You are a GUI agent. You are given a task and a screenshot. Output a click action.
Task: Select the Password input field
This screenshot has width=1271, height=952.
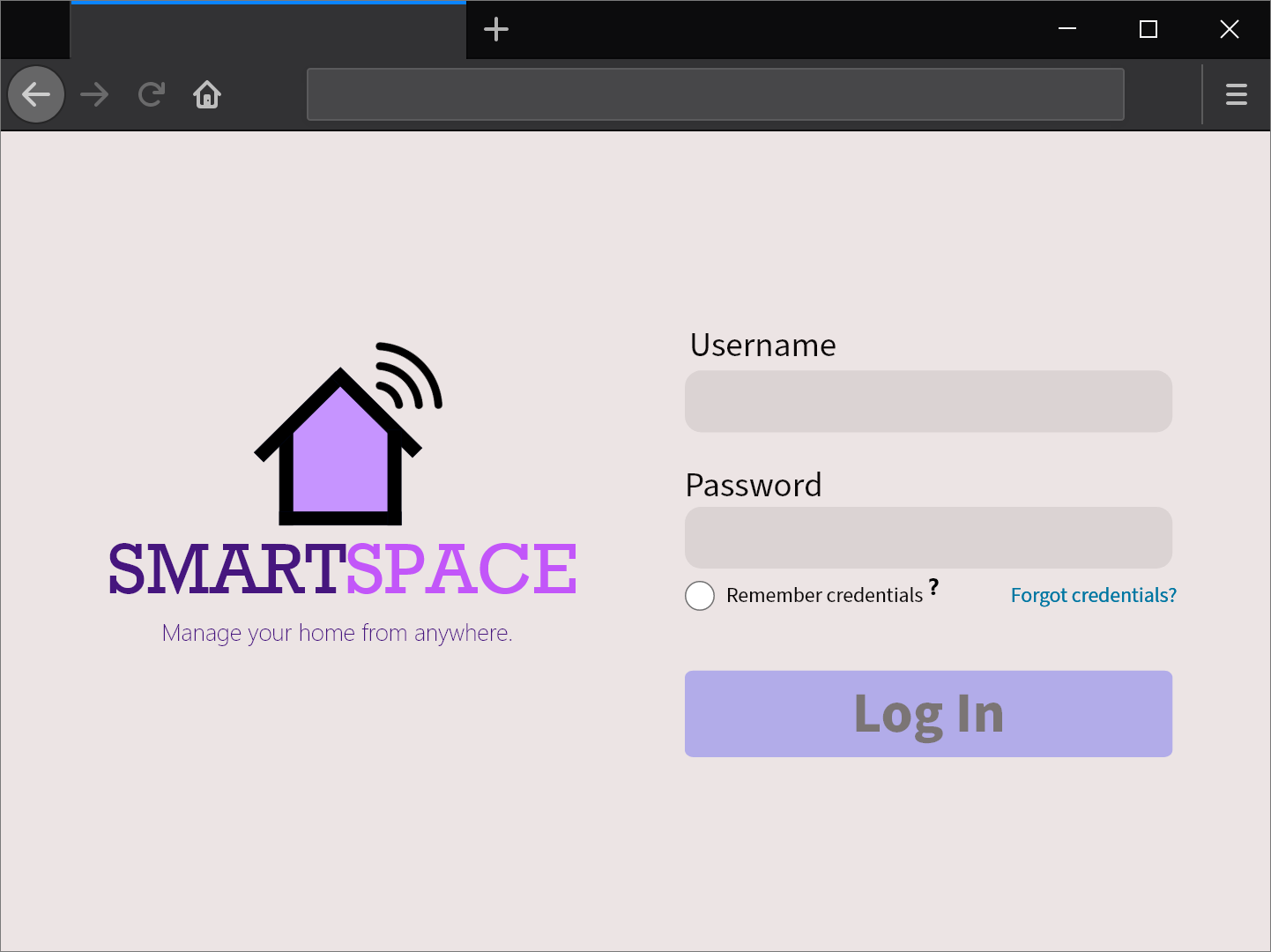pos(928,538)
